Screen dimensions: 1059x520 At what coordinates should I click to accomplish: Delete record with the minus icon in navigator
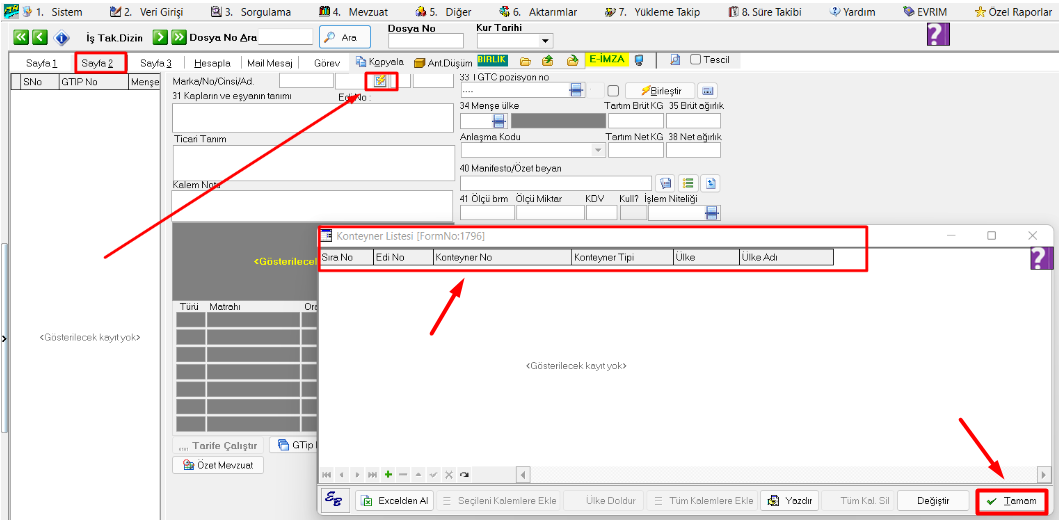(x=403, y=475)
